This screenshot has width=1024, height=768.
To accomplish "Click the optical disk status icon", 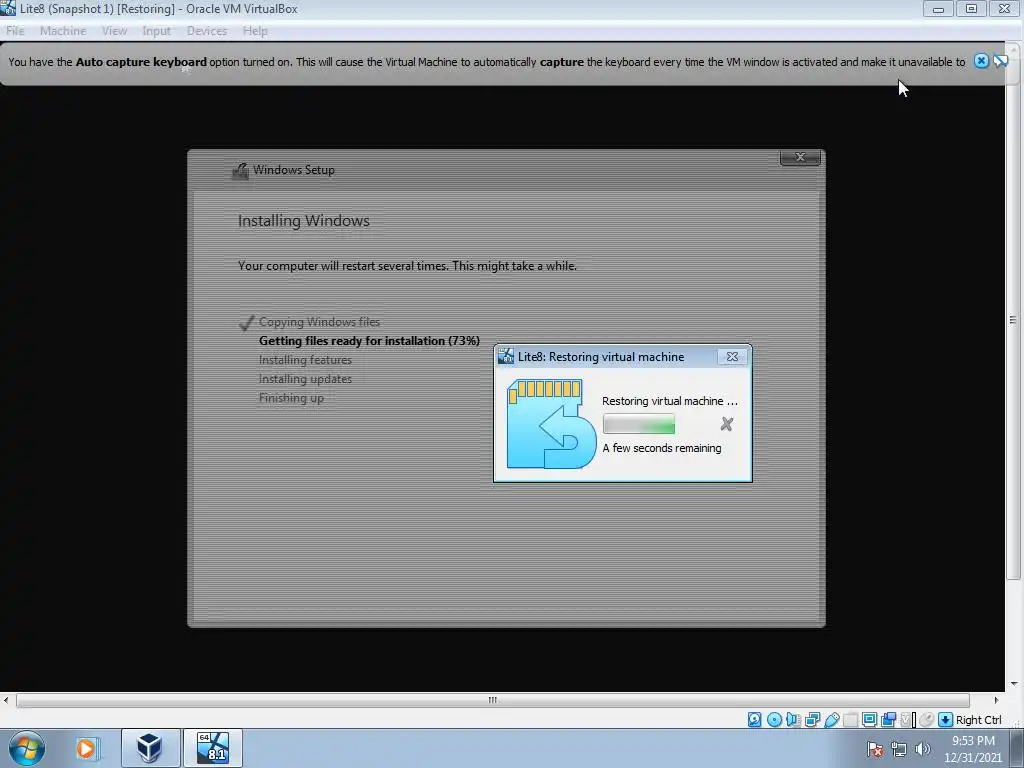I will coord(775,720).
